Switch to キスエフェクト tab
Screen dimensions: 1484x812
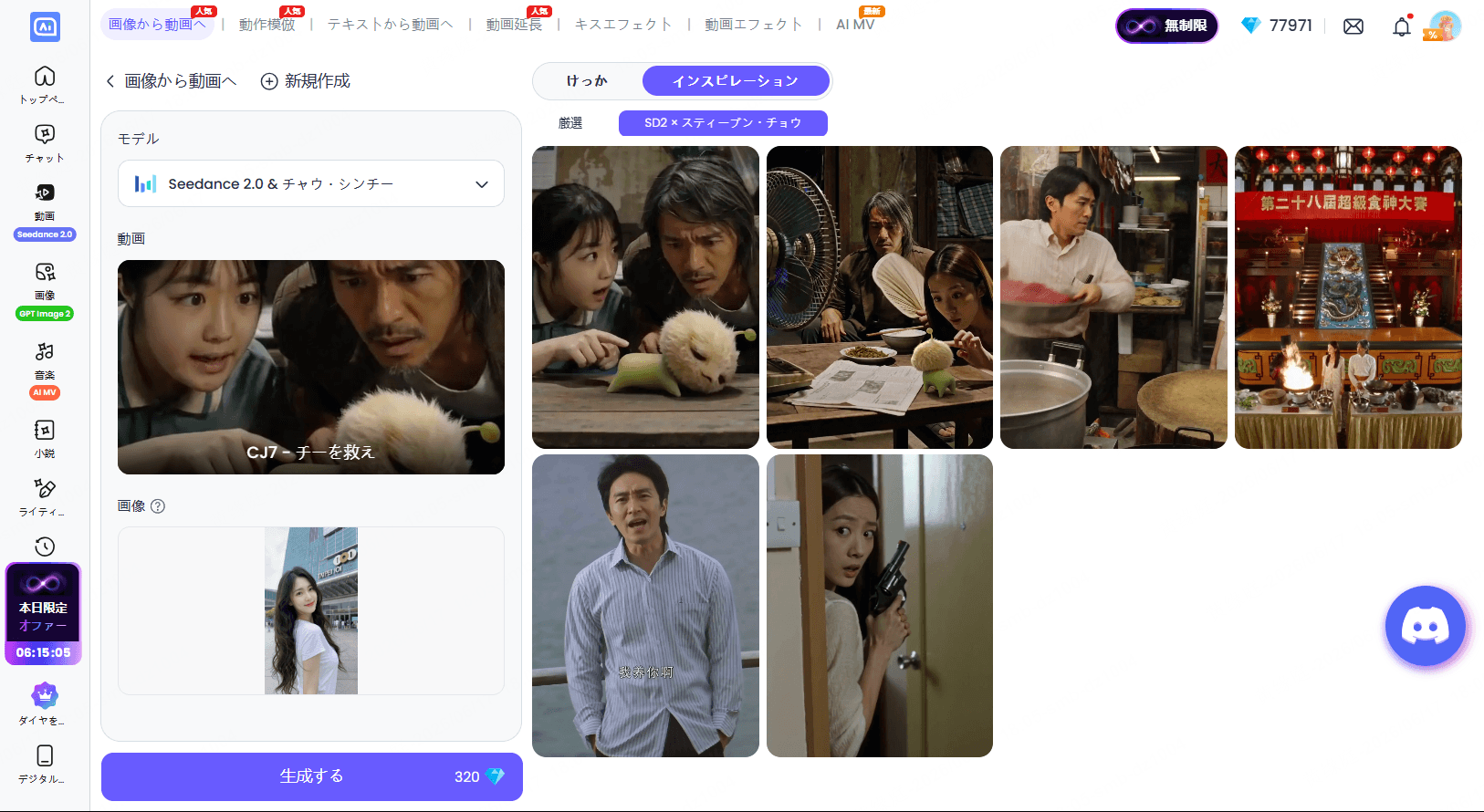[623, 25]
